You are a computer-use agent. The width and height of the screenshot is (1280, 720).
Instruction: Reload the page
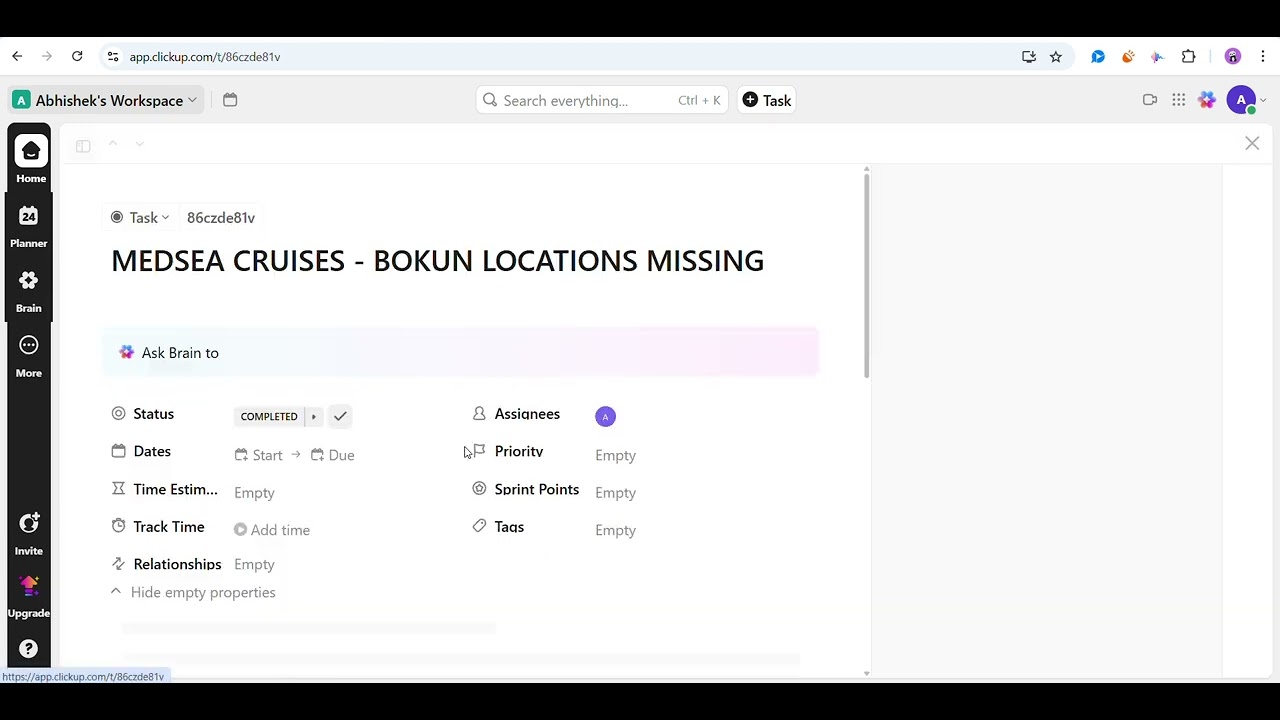point(77,57)
